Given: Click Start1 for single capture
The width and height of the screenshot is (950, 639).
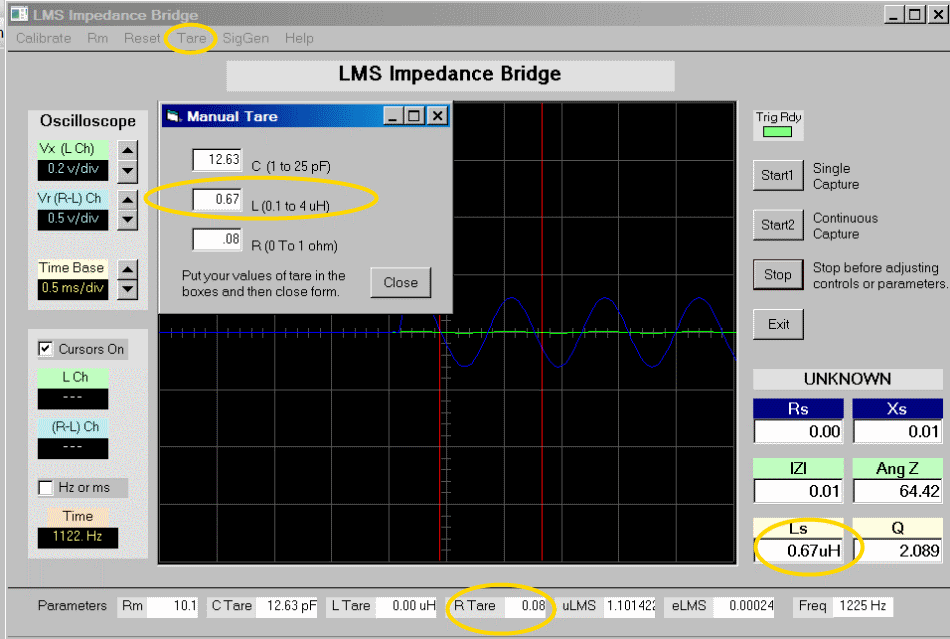Looking at the screenshot, I should point(778,175).
